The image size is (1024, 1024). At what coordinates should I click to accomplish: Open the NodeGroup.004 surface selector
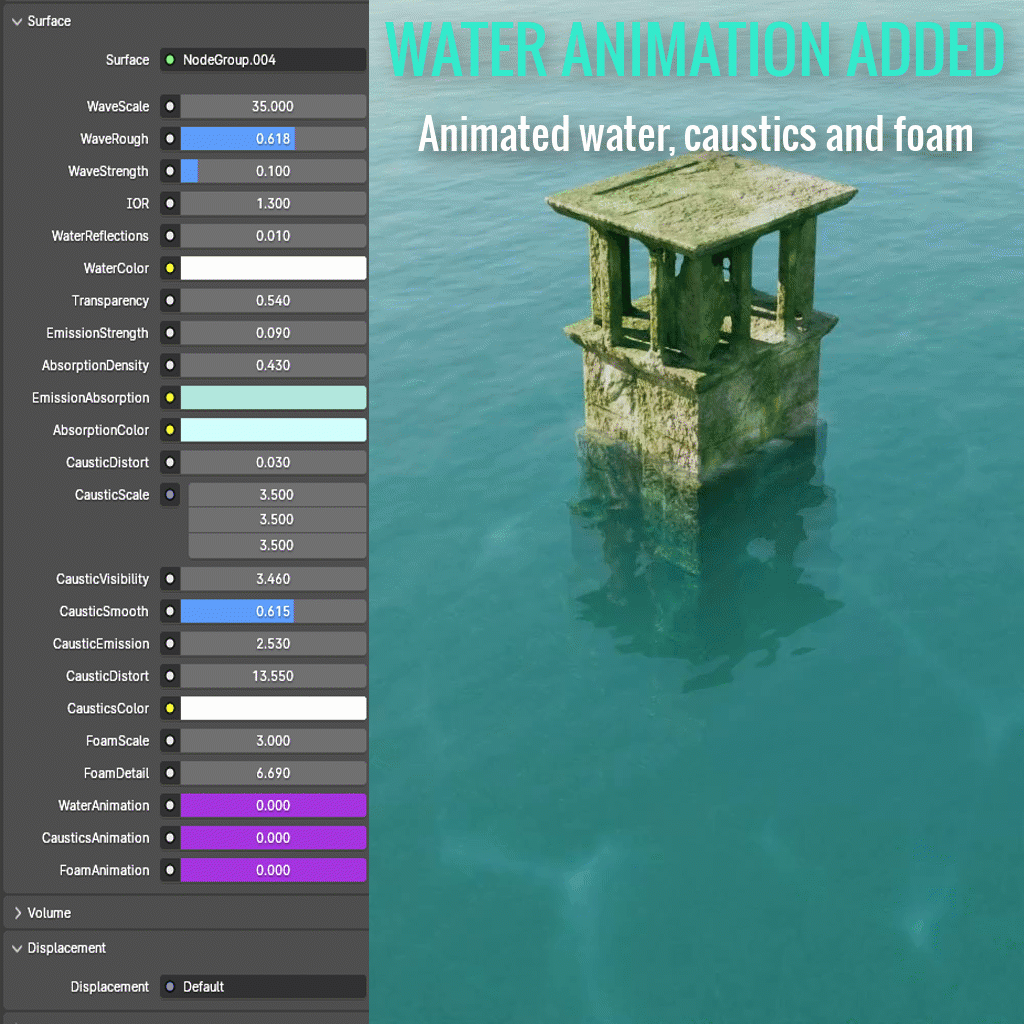coord(270,60)
